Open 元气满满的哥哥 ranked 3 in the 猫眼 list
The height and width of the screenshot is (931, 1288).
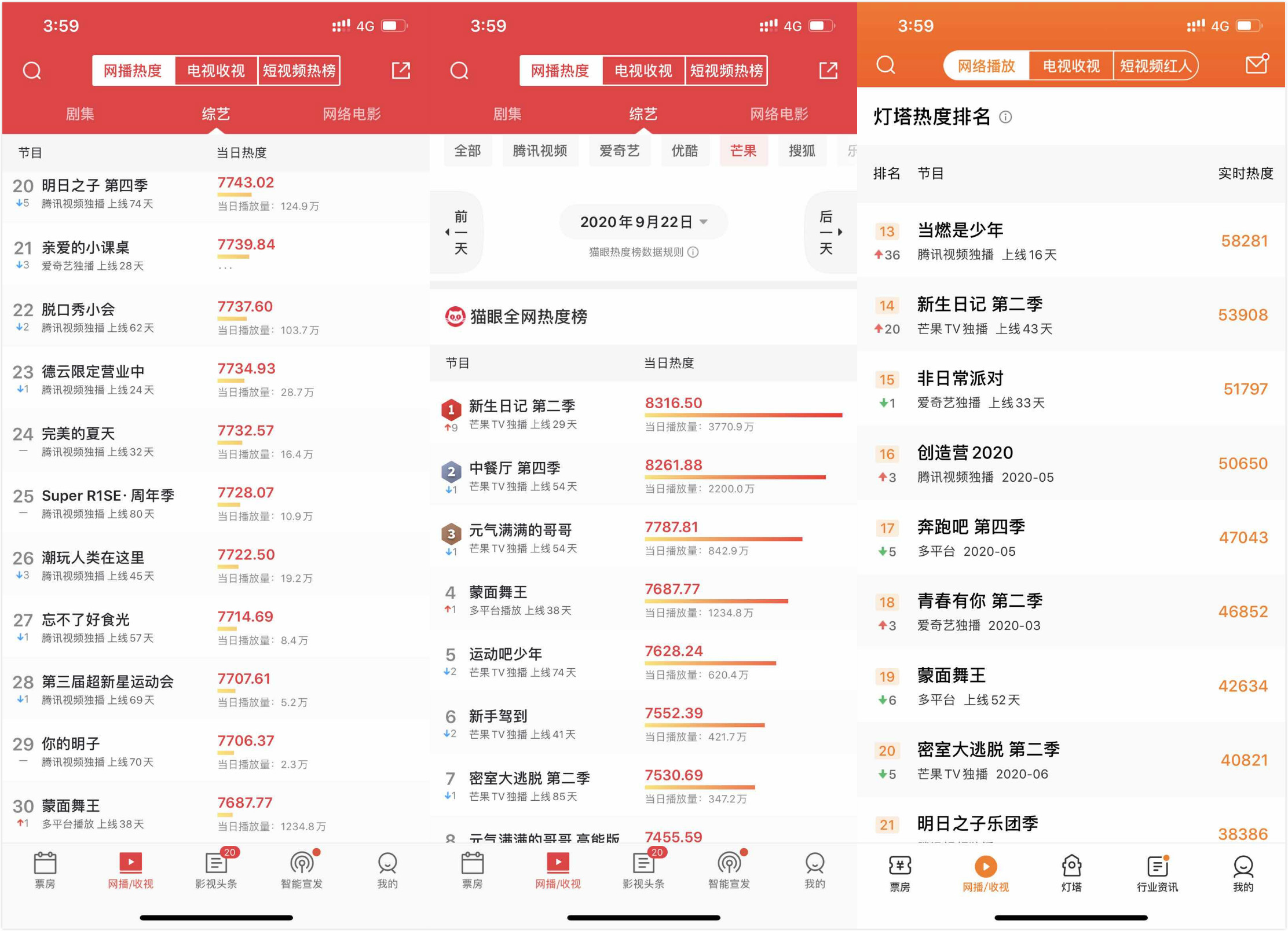(643, 538)
